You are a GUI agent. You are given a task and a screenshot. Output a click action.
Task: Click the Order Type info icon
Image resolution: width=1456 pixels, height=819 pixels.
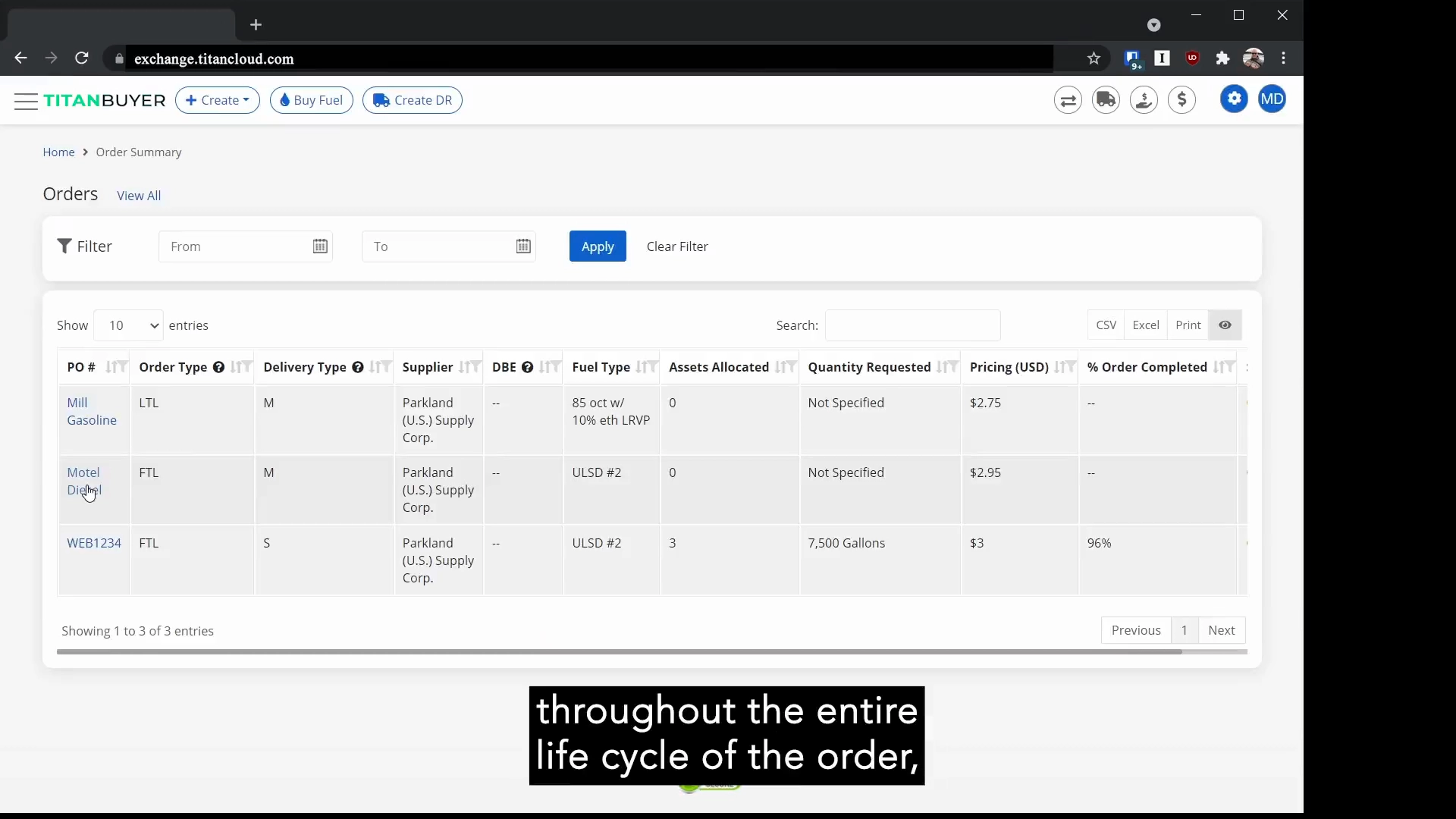(218, 367)
